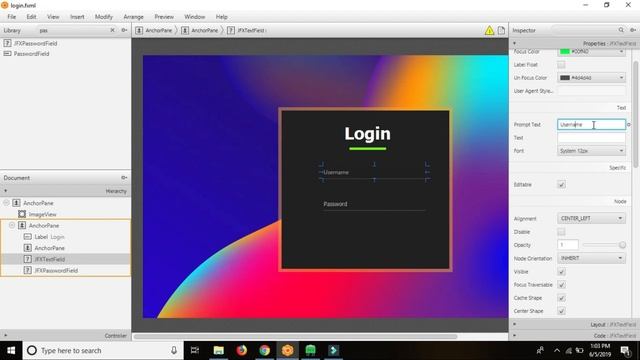Screen dimensions: 640x360
Task: Click the ImageView icon in hierarchy
Action: coord(22,214)
